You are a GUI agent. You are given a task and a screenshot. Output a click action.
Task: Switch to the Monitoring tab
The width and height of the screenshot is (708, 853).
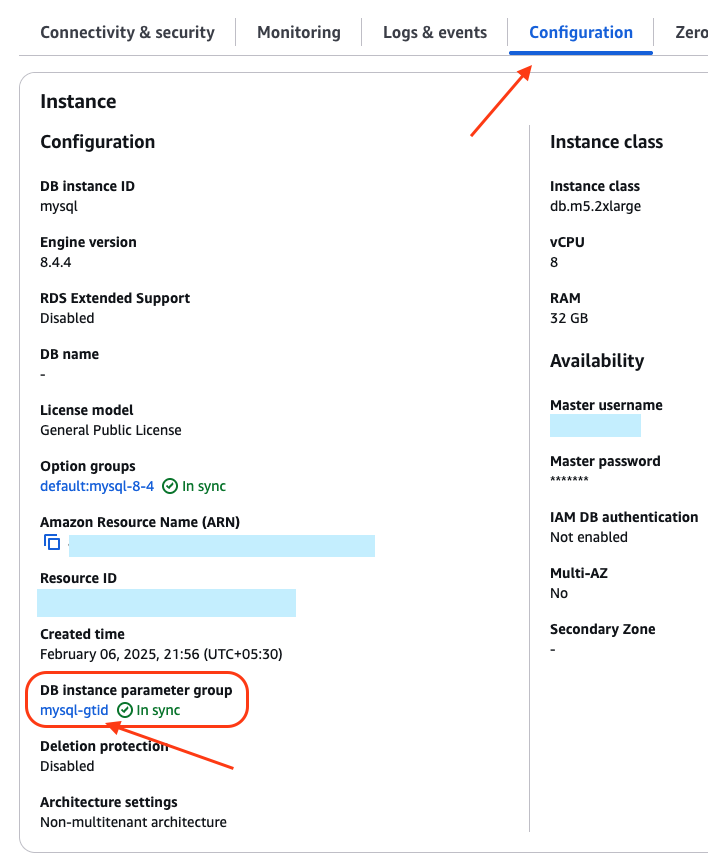[x=298, y=32]
